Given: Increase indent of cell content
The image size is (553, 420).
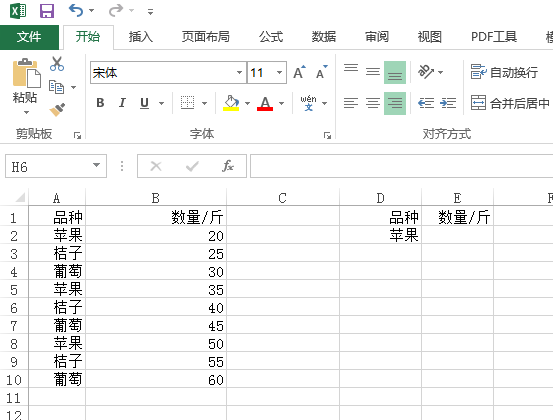Looking at the screenshot, I should (x=448, y=103).
